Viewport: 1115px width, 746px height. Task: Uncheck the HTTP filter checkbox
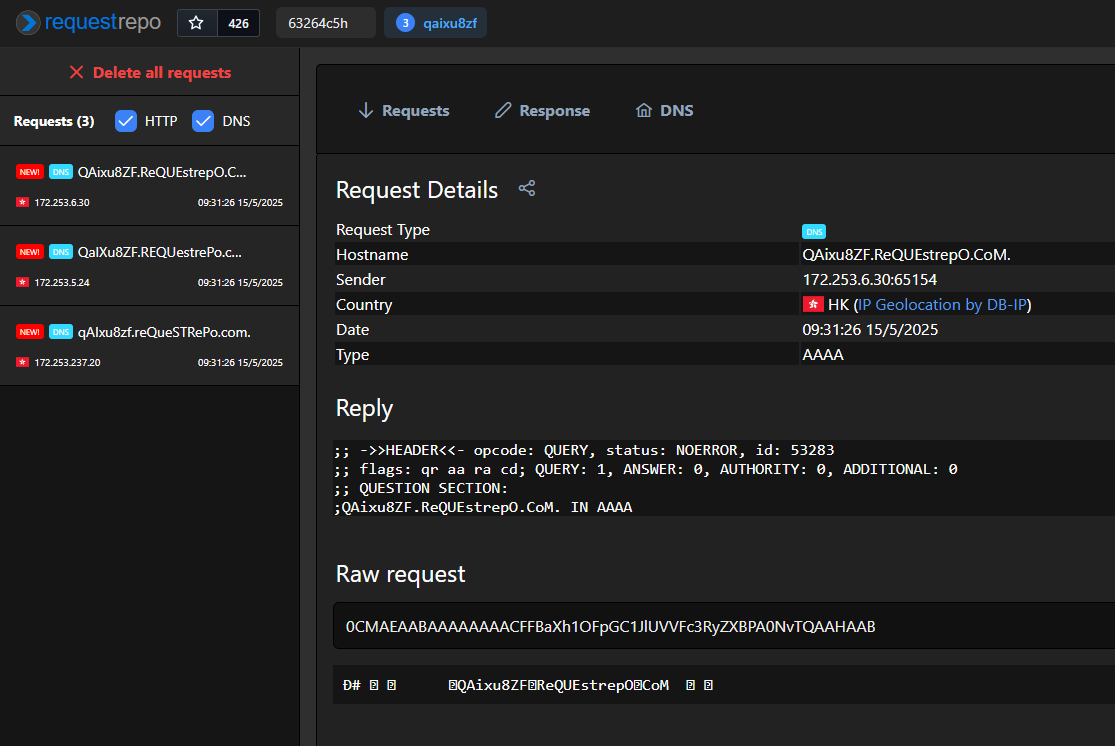pos(126,121)
